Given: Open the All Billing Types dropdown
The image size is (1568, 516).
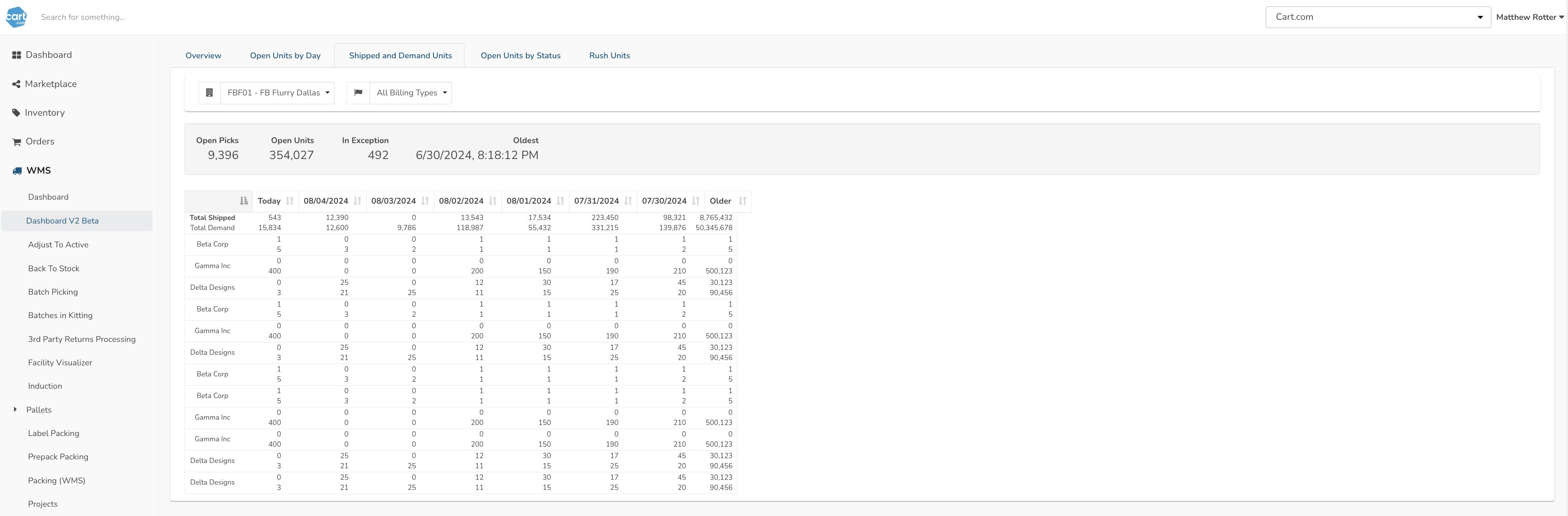Looking at the screenshot, I should 411,93.
